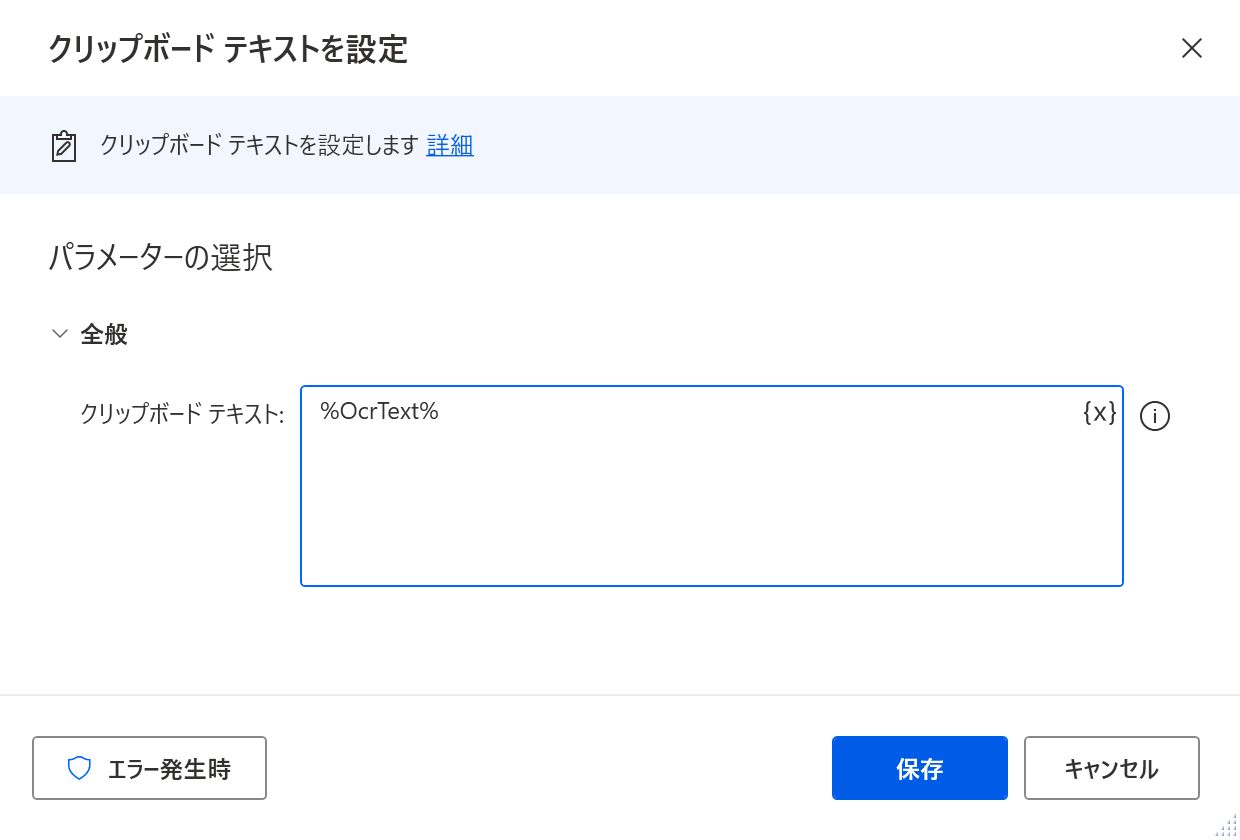The image size is (1240, 840).
Task: Close the dialog with the X icon
Action: pos(1191,48)
